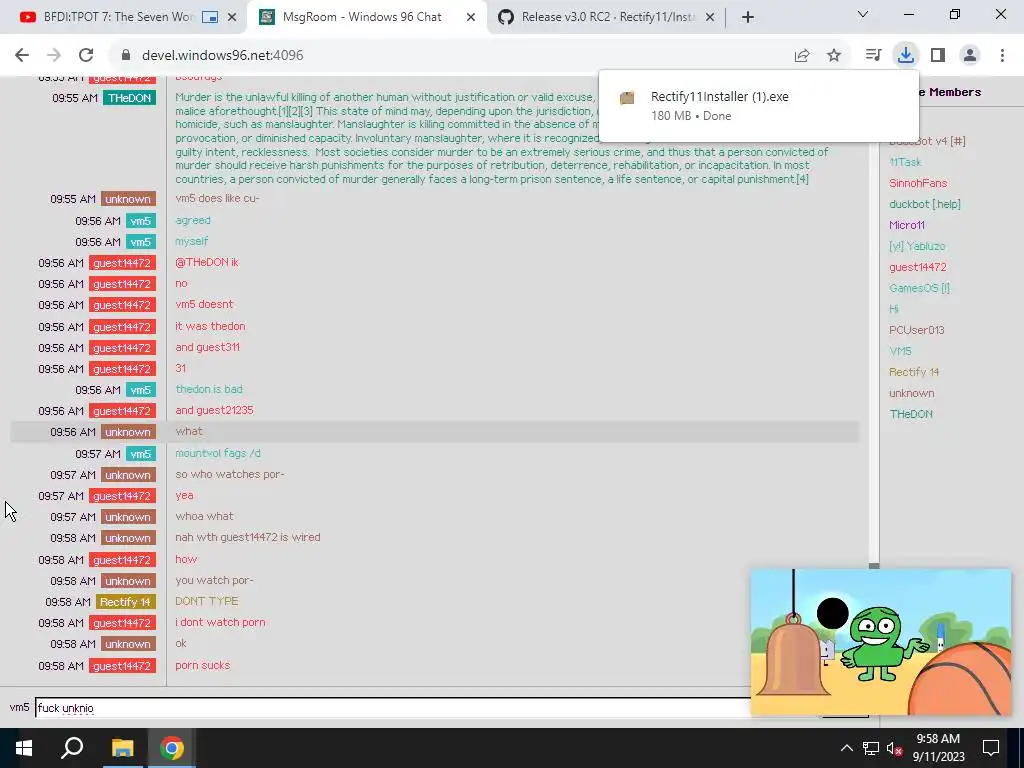Click "and guest21235" message
The image size is (1024, 768).
pos(214,410)
